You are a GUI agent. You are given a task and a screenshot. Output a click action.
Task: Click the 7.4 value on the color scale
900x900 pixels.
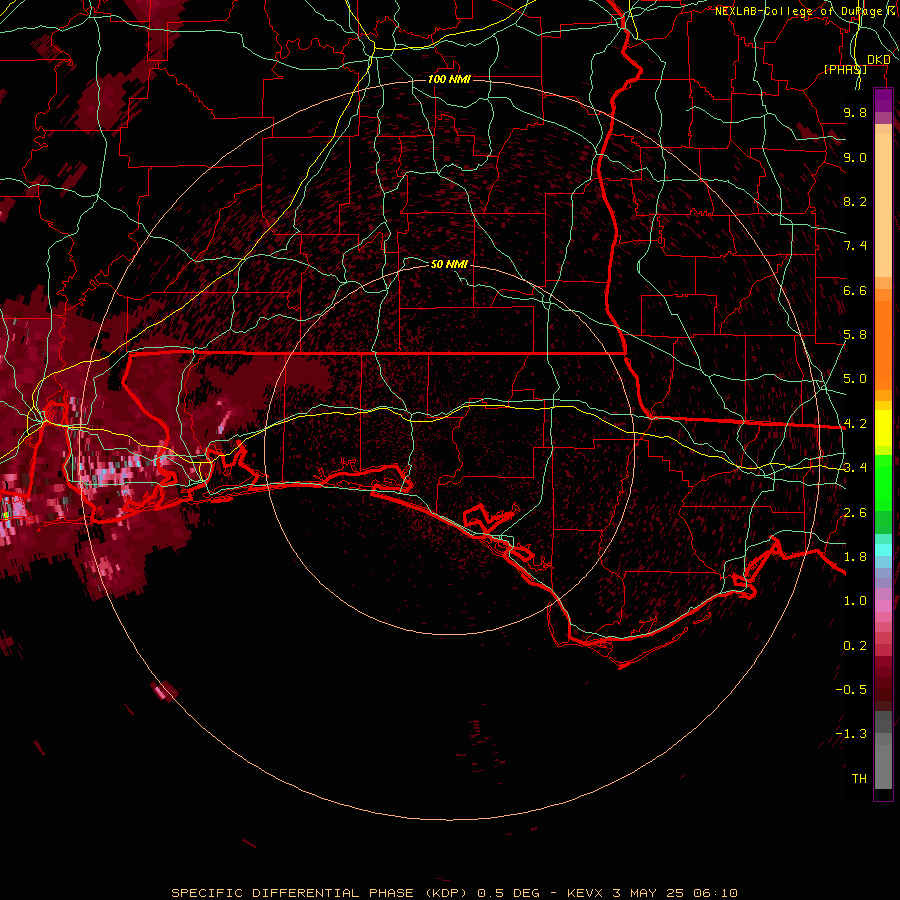(x=855, y=246)
